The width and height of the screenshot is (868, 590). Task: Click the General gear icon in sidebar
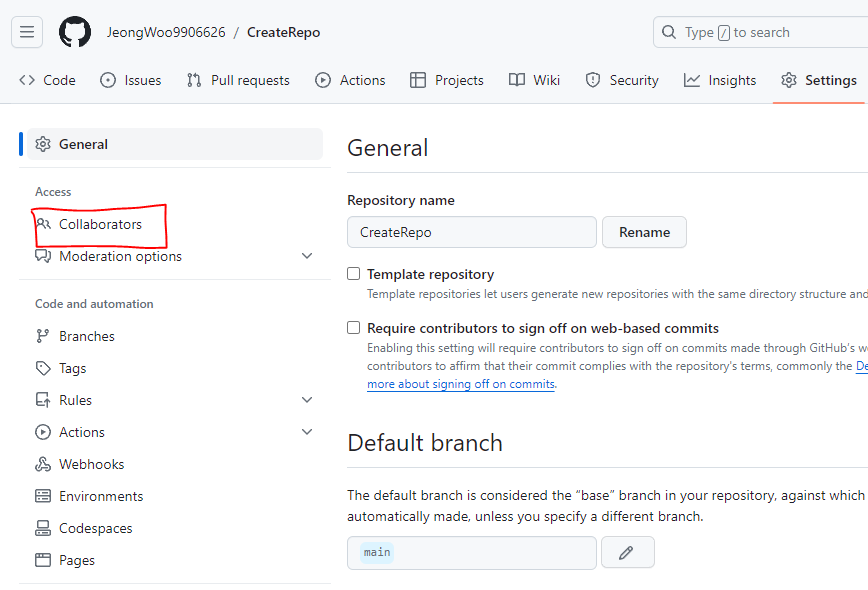pyautogui.click(x=43, y=144)
